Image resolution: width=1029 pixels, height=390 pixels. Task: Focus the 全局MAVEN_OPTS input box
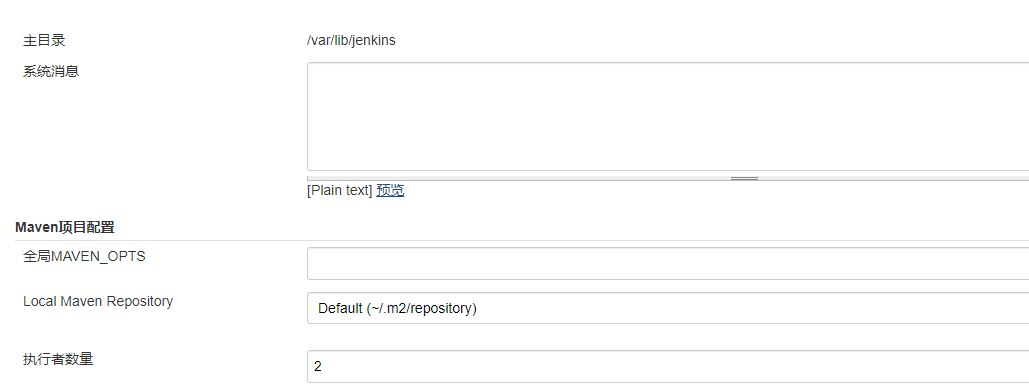668,263
